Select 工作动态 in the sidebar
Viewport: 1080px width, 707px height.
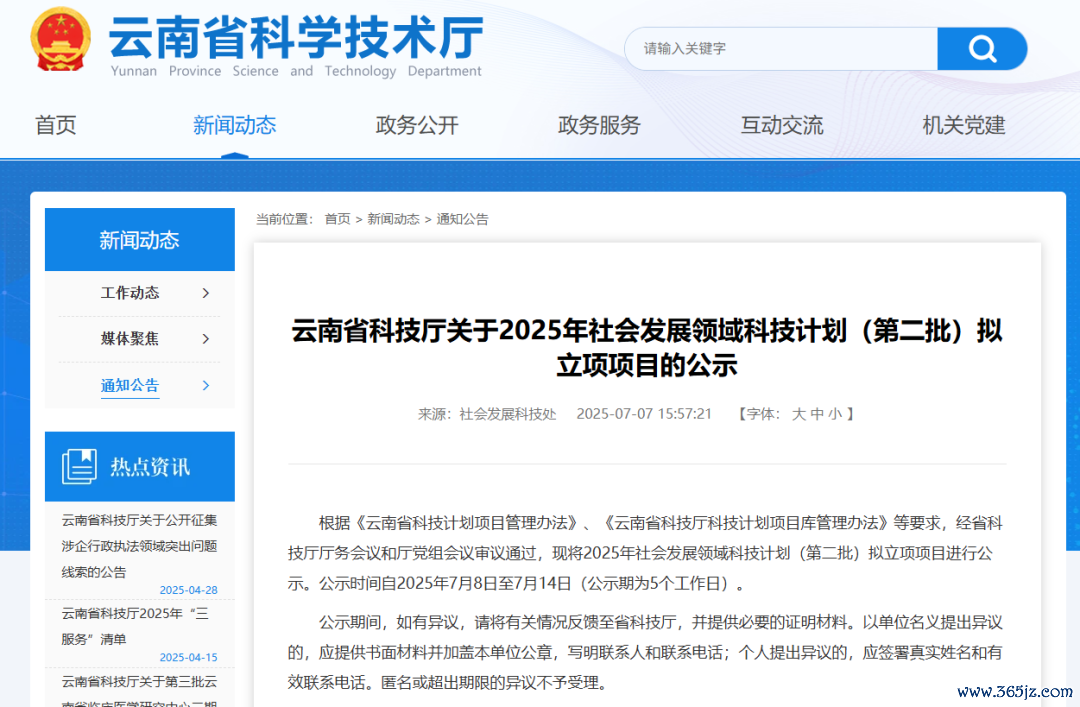tap(129, 293)
